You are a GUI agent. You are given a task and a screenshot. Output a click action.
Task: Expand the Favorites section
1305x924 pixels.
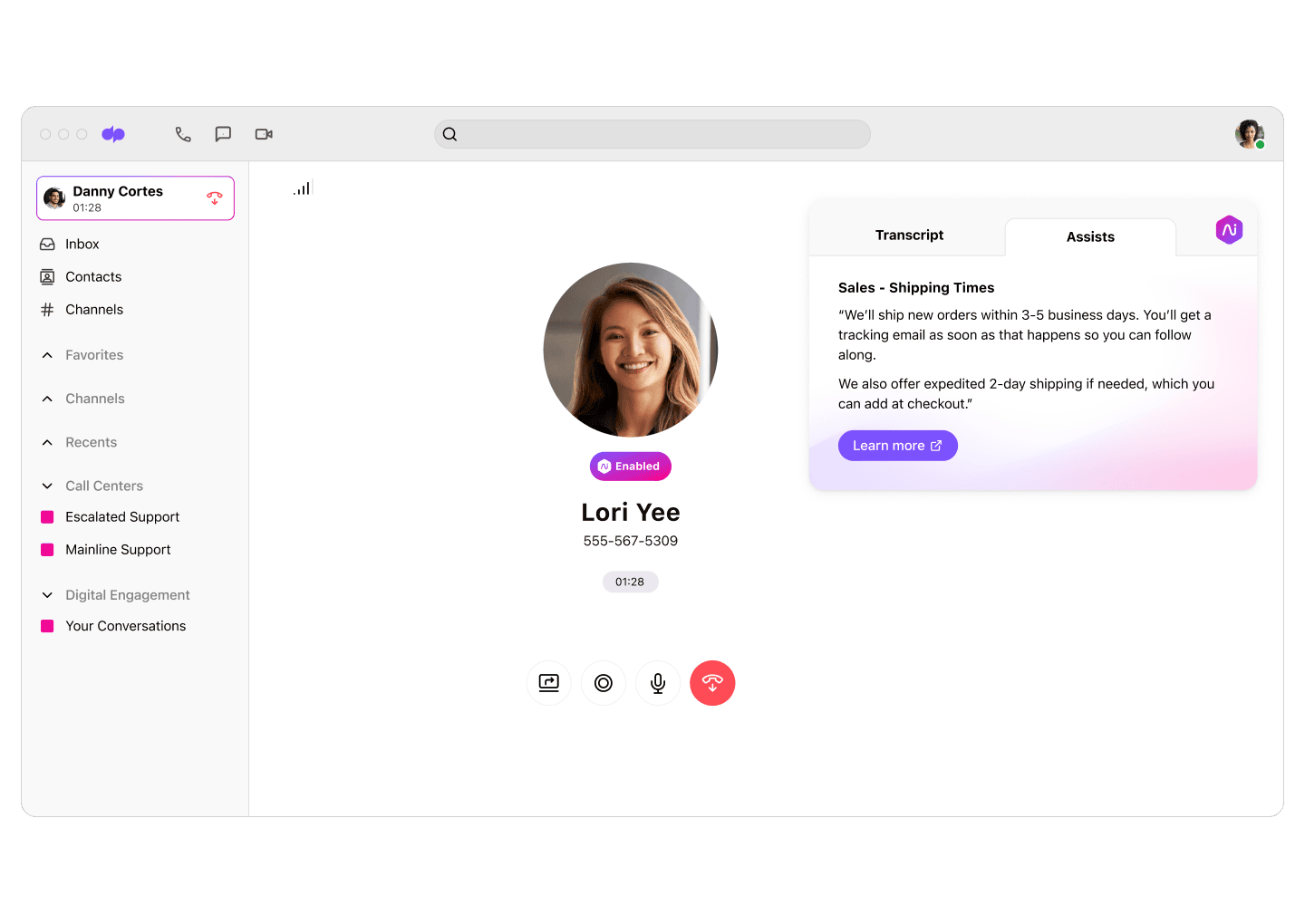tap(47, 355)
